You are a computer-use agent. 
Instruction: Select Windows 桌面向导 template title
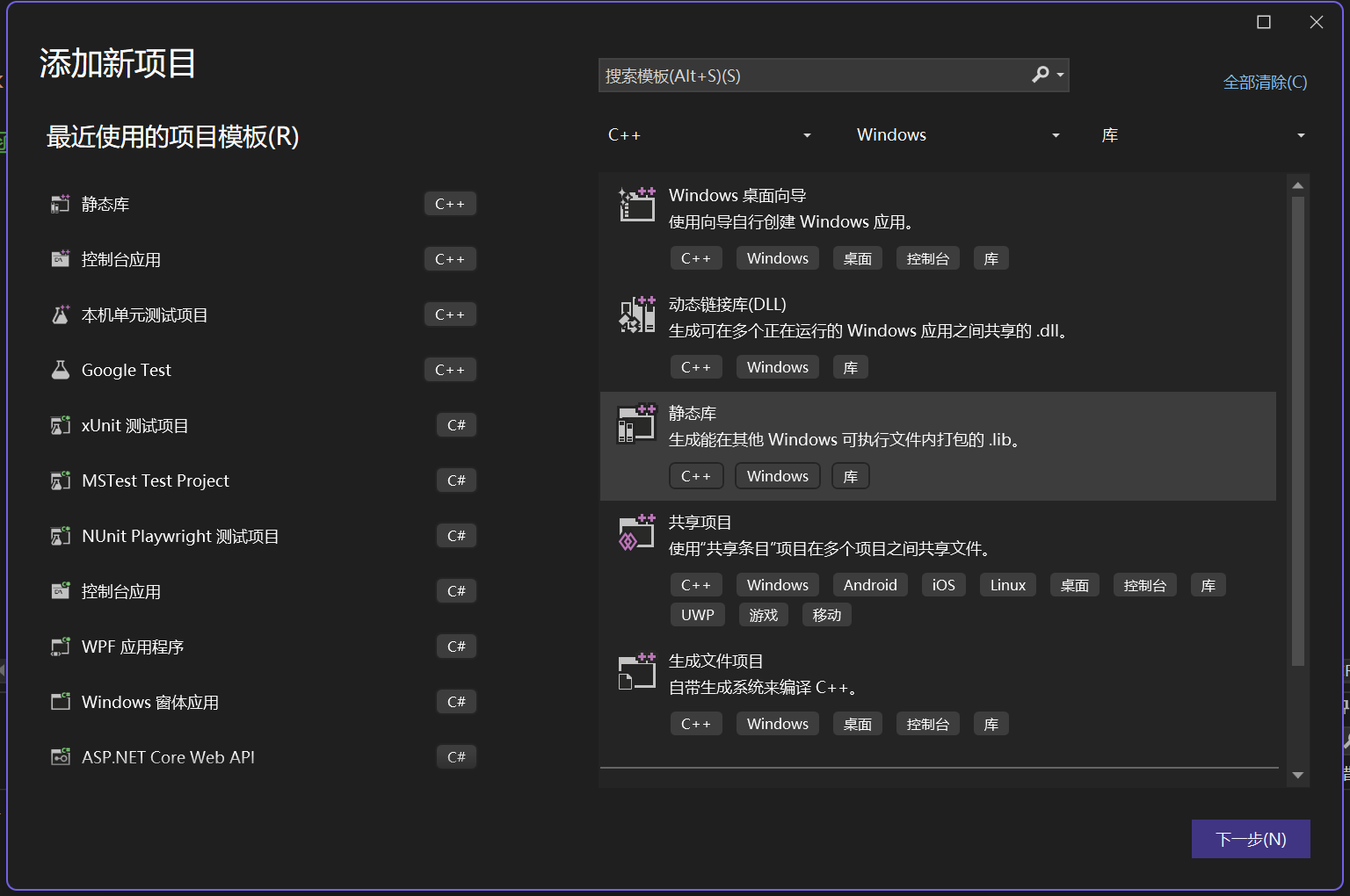pyautogui.click(x=737, y=195)
